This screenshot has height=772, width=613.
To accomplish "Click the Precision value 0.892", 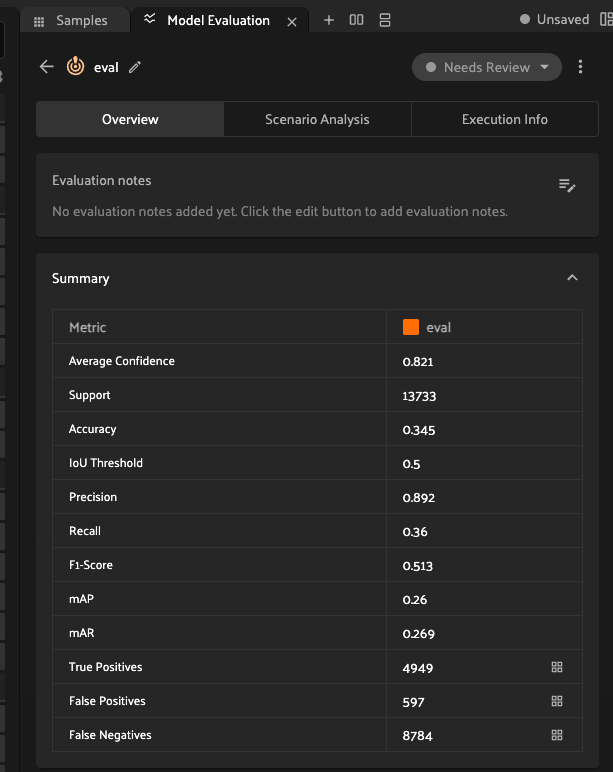I will 419,498.
